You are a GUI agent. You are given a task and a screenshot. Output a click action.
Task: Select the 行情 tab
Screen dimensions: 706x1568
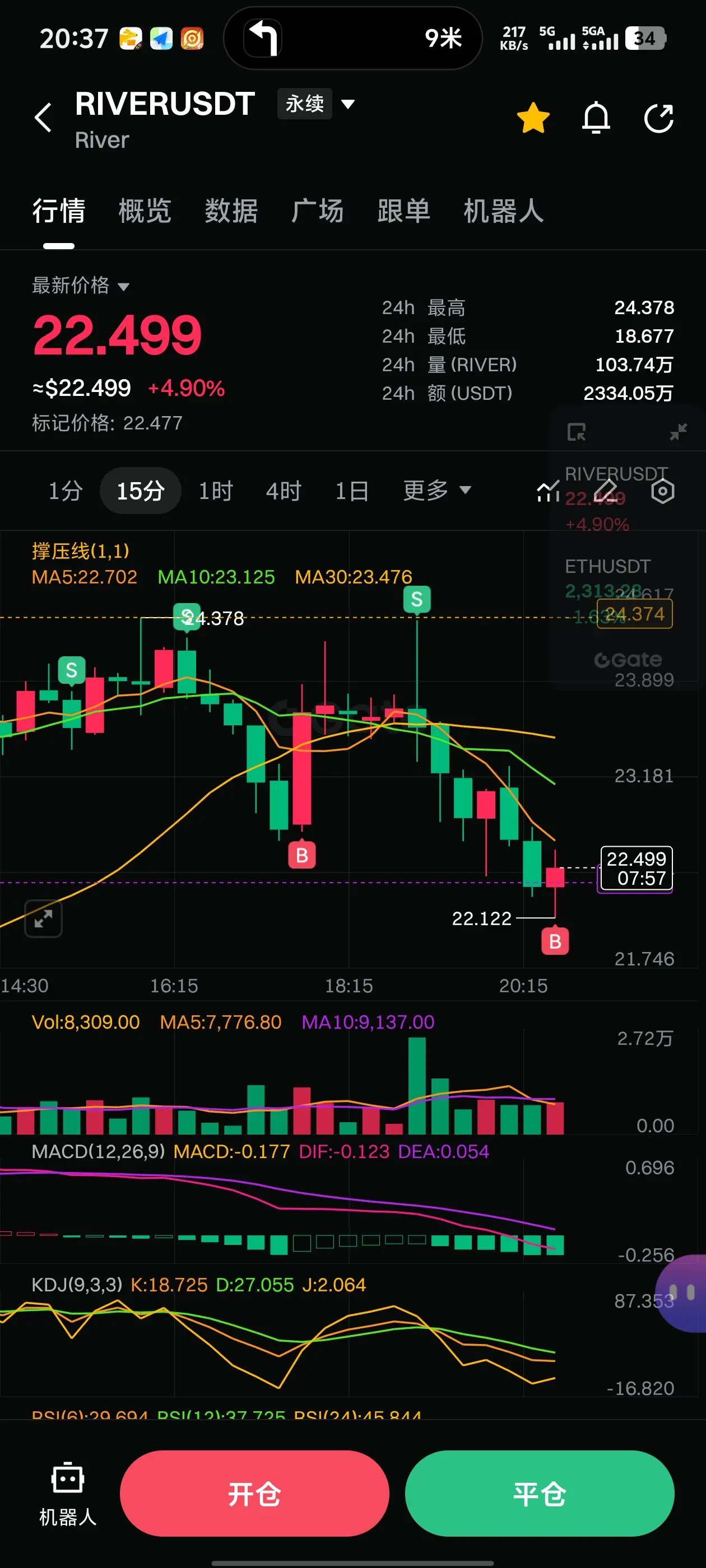pyautogui.click(x=58, y=211)
